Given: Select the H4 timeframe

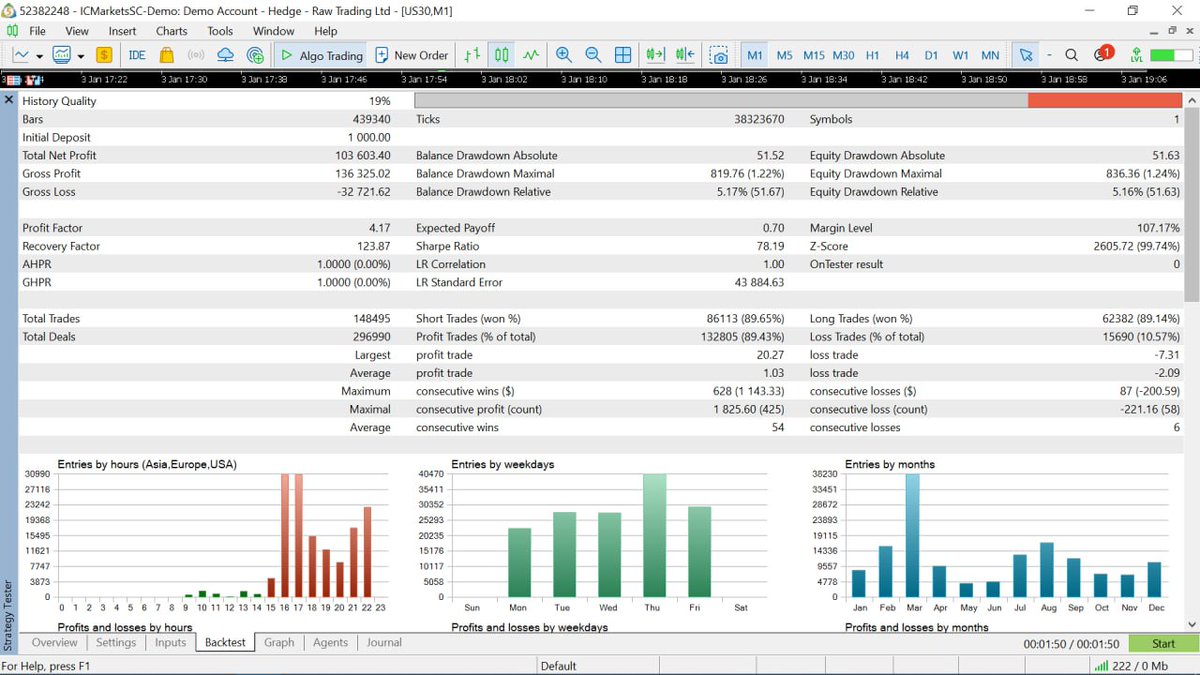Looking at the screenshot, I should click(x=902, y=55).
